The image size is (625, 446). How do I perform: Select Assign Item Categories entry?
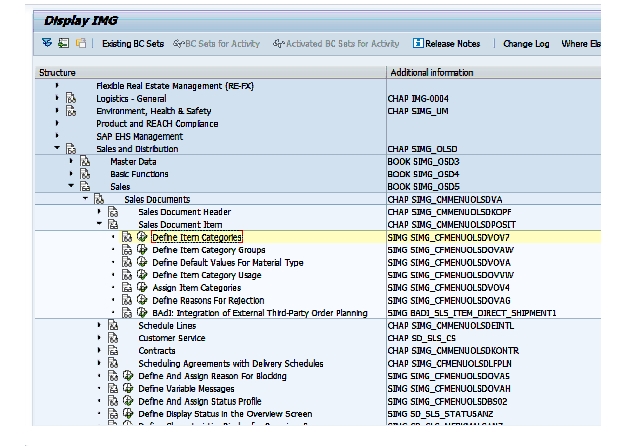tap(197, 288)
